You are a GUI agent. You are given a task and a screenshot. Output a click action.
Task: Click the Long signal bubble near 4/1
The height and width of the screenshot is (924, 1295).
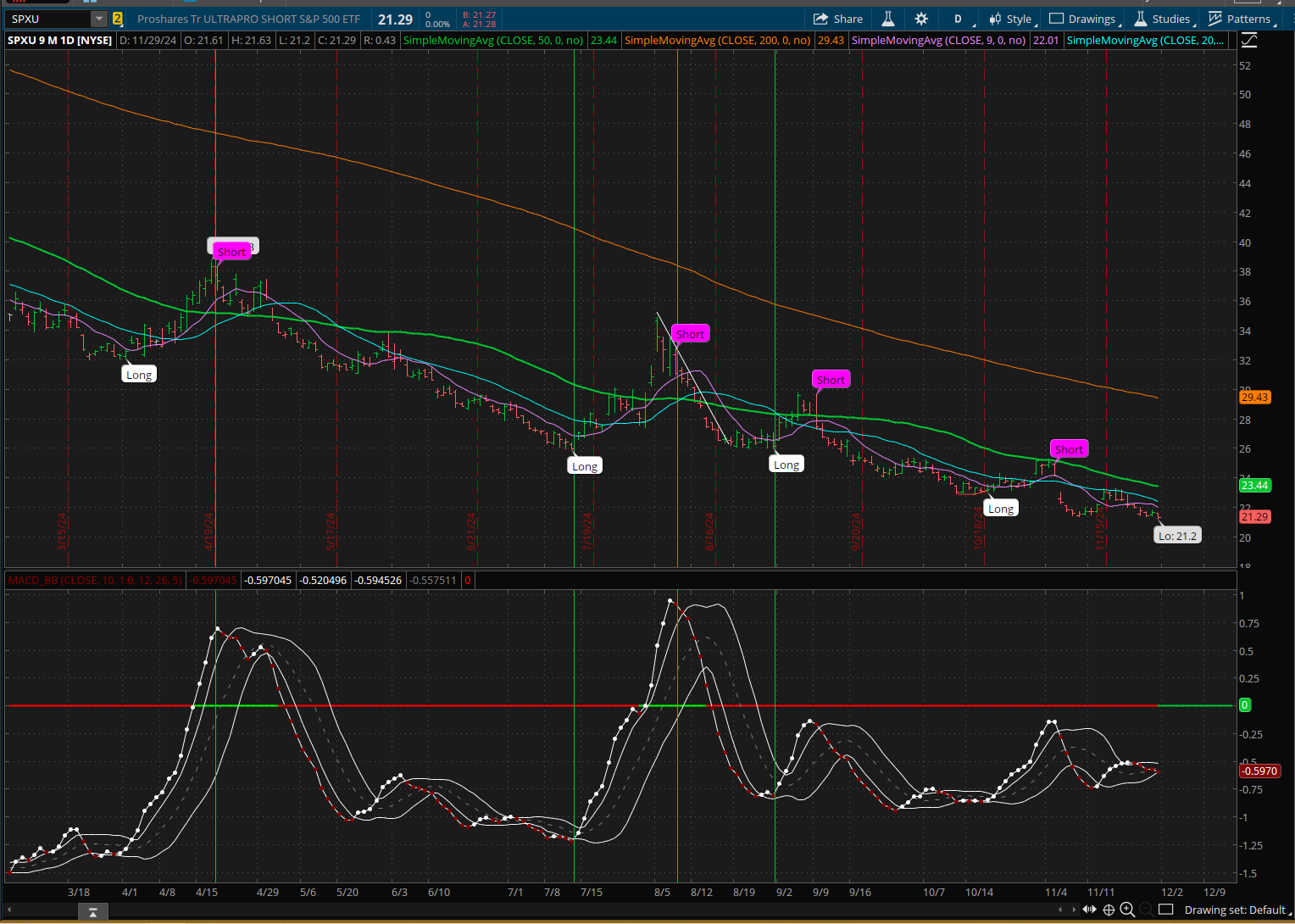pyautogui.click(x=139, y=375)
